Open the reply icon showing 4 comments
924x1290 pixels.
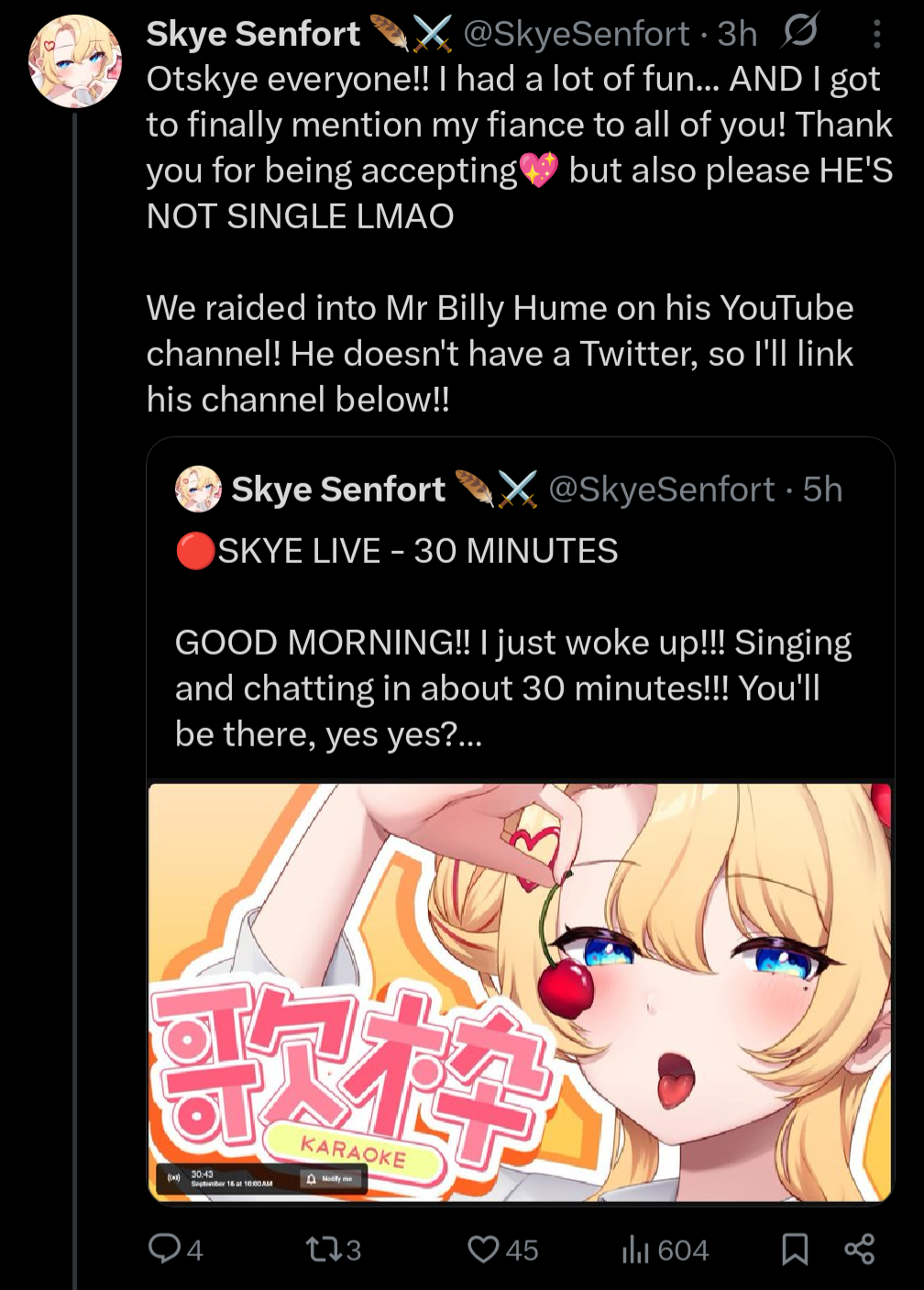pyautogui.click(x=174, y=1249)
